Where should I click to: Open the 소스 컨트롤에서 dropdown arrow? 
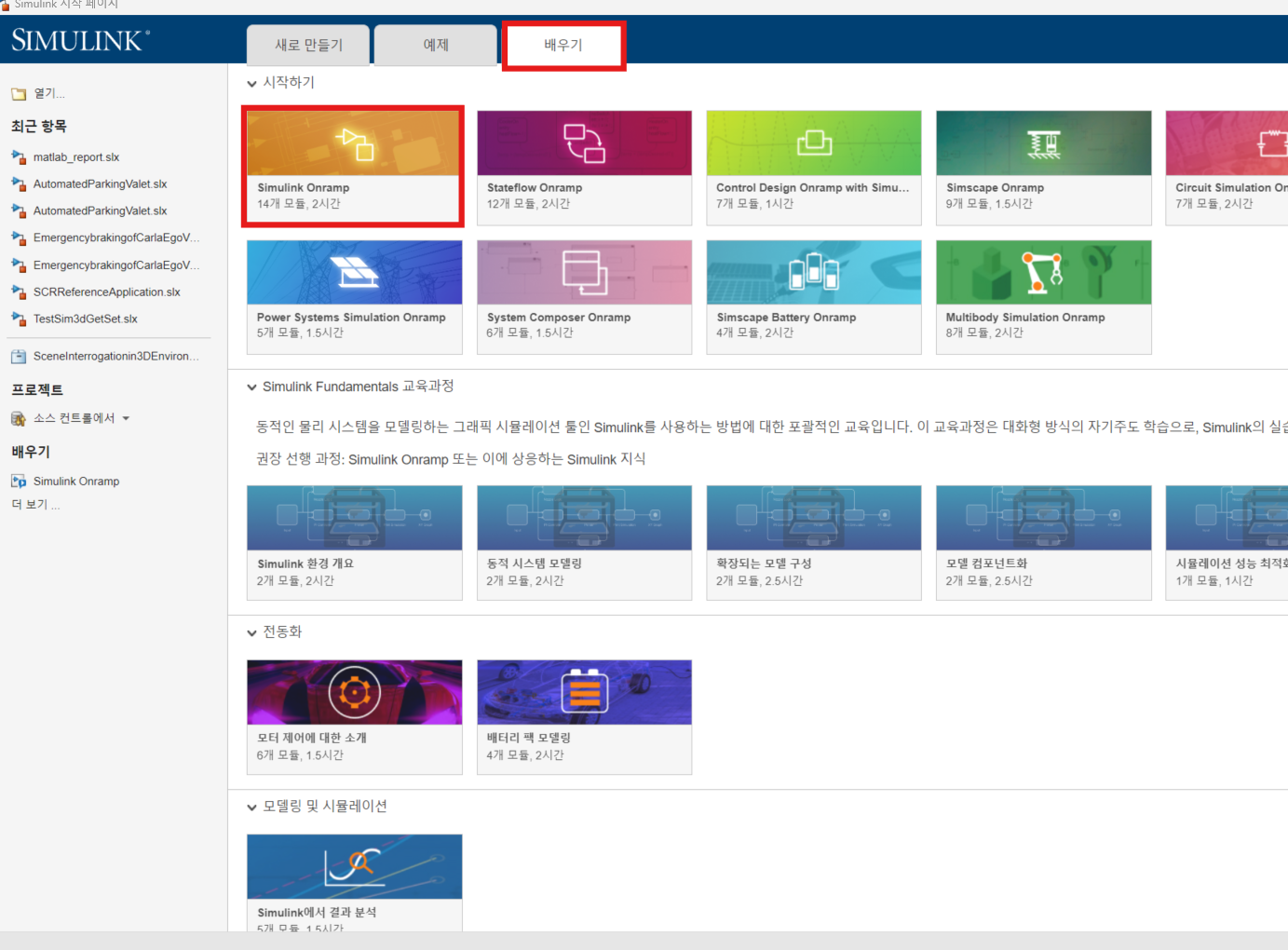point(126,419)
